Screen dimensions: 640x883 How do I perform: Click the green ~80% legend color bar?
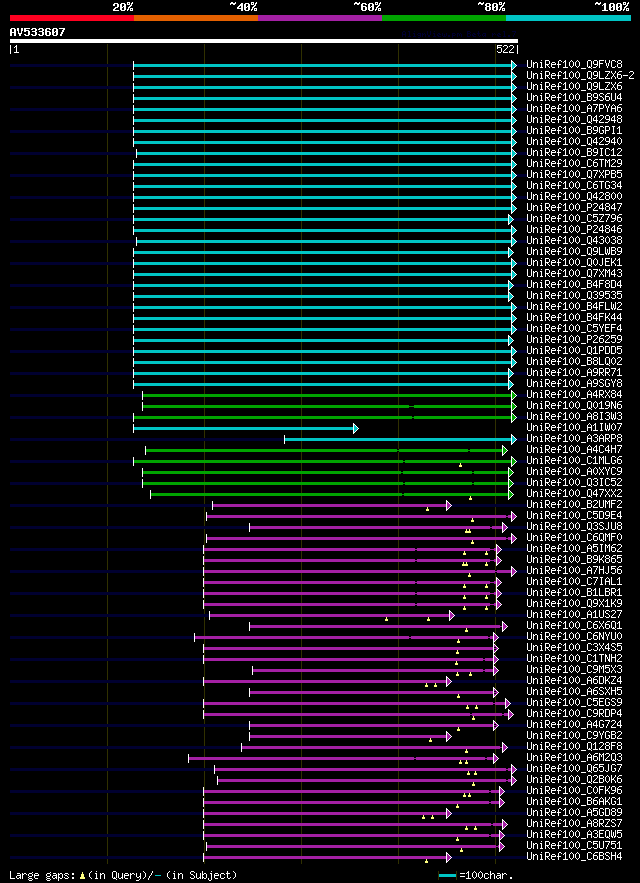444,17
